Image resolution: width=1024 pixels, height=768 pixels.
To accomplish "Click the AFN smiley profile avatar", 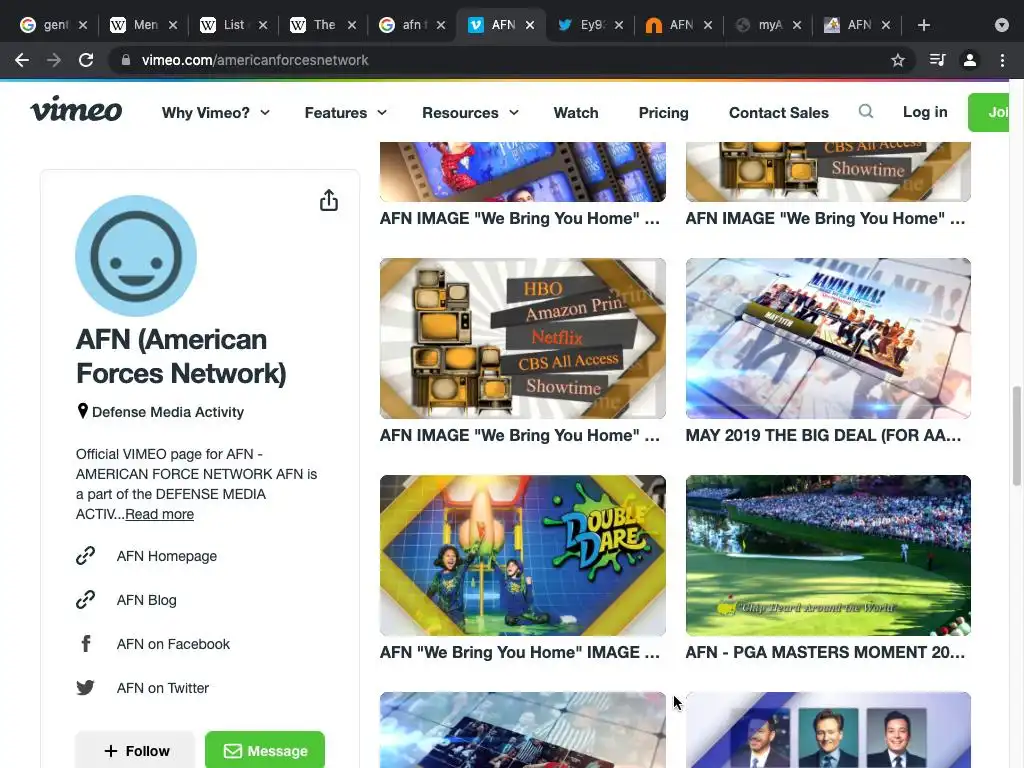I will (x=136, y=256).
